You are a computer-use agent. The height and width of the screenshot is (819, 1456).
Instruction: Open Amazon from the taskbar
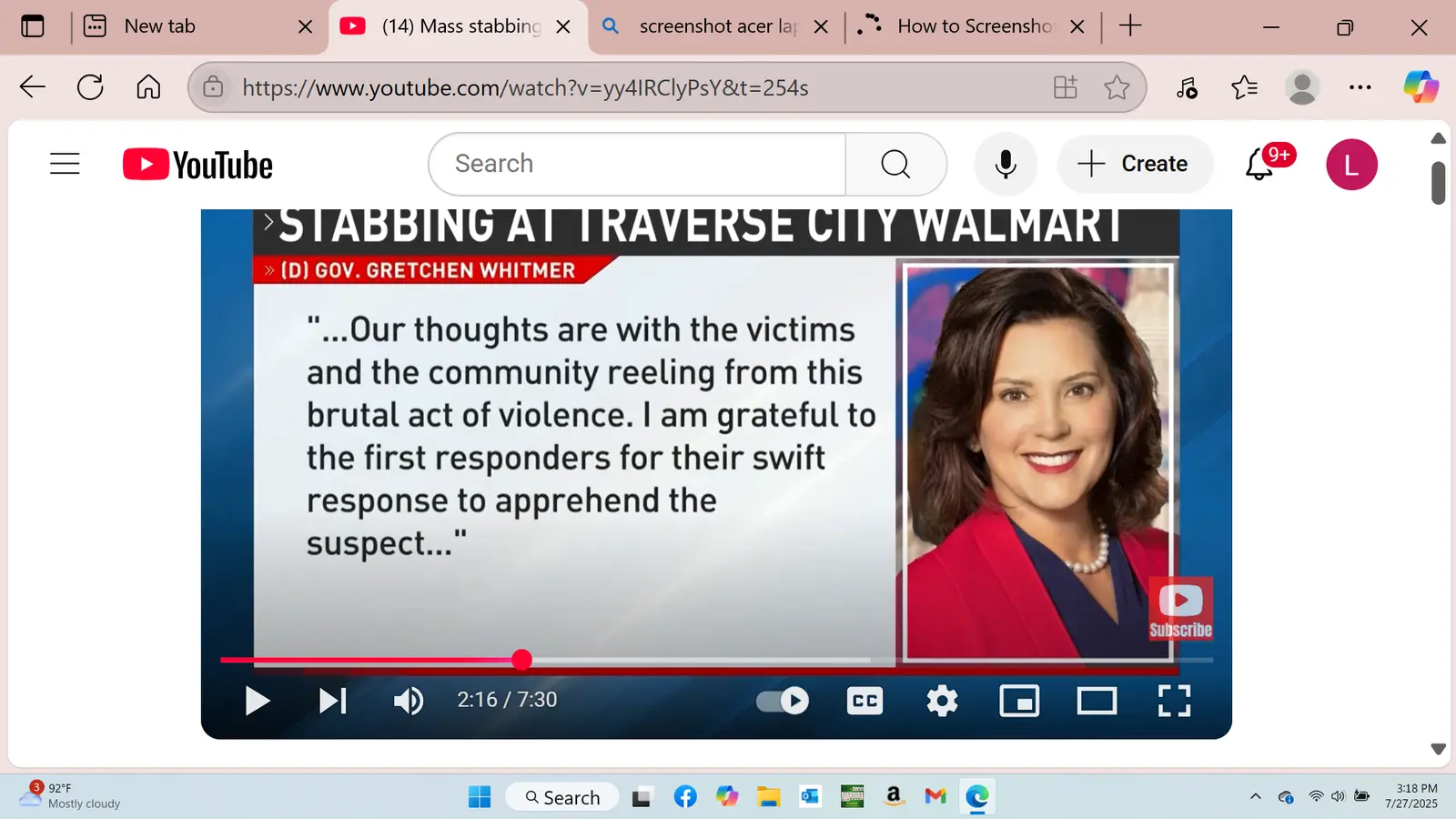tap(894, 797)
